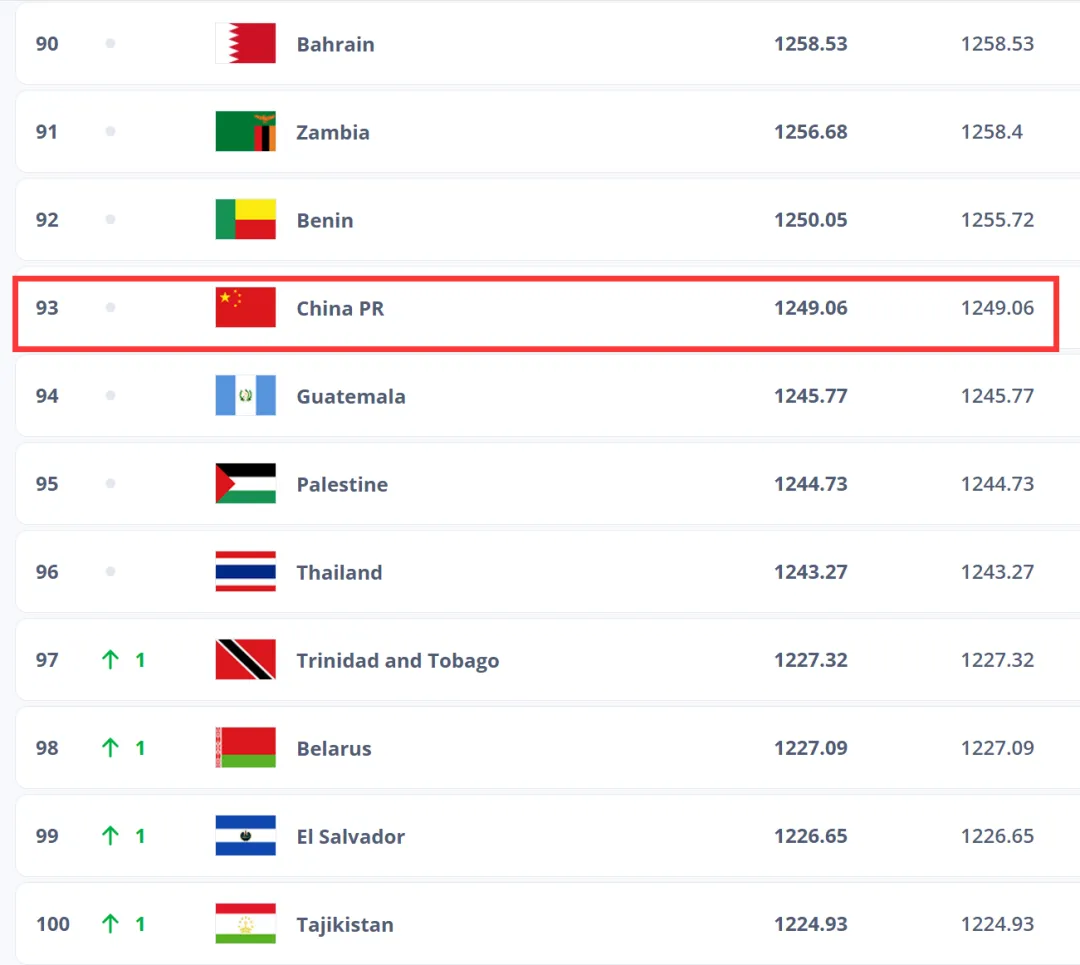The width and height of the screenshot is (1080, 965).
Task: Select the Tajikistan team name
Action: pyautogui.click(x=344, y=925)
